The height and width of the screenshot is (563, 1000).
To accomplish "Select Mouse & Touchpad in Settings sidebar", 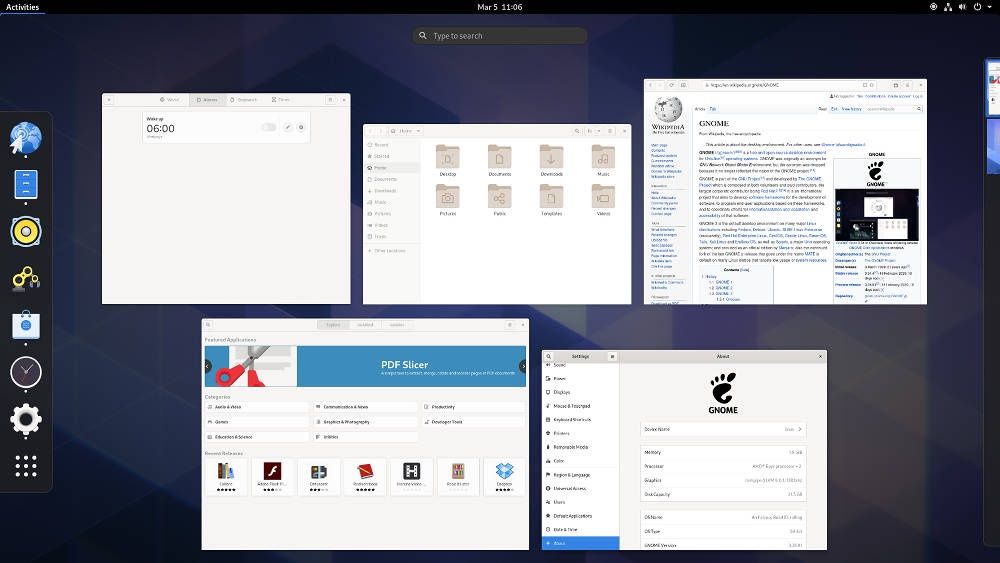I will [580, 406].
